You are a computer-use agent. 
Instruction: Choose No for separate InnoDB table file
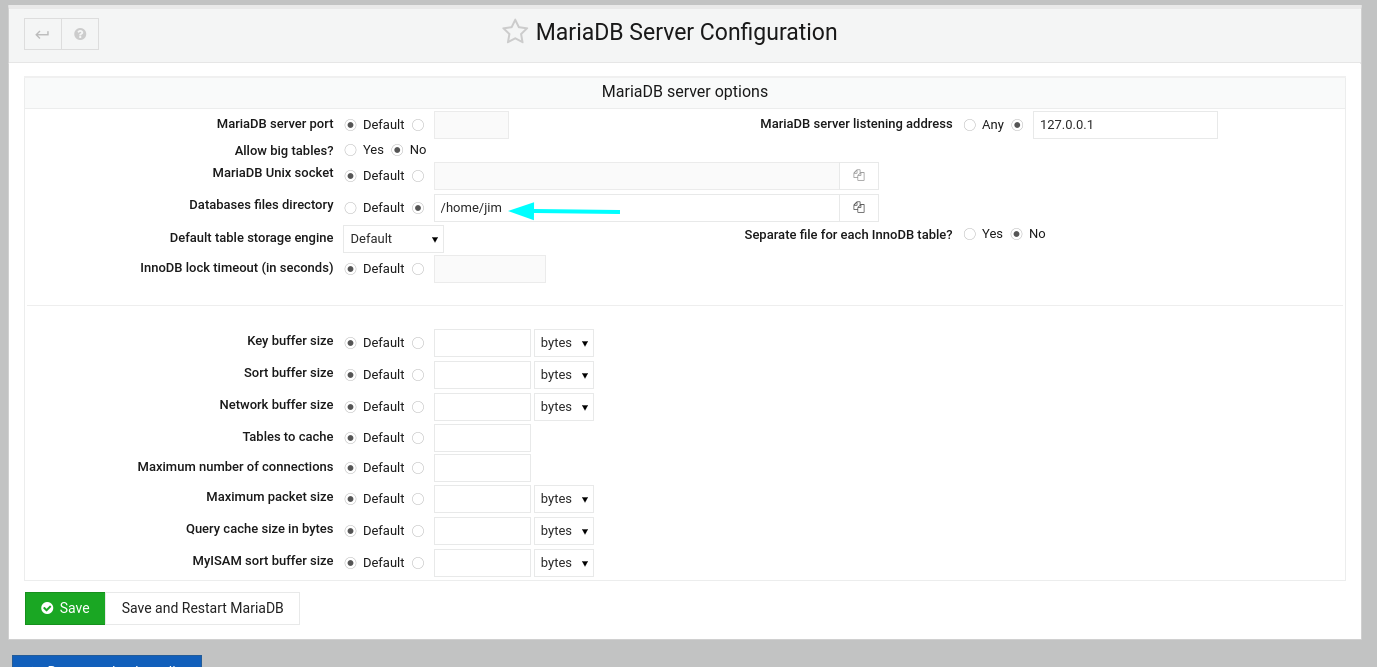click(1017, 234)
